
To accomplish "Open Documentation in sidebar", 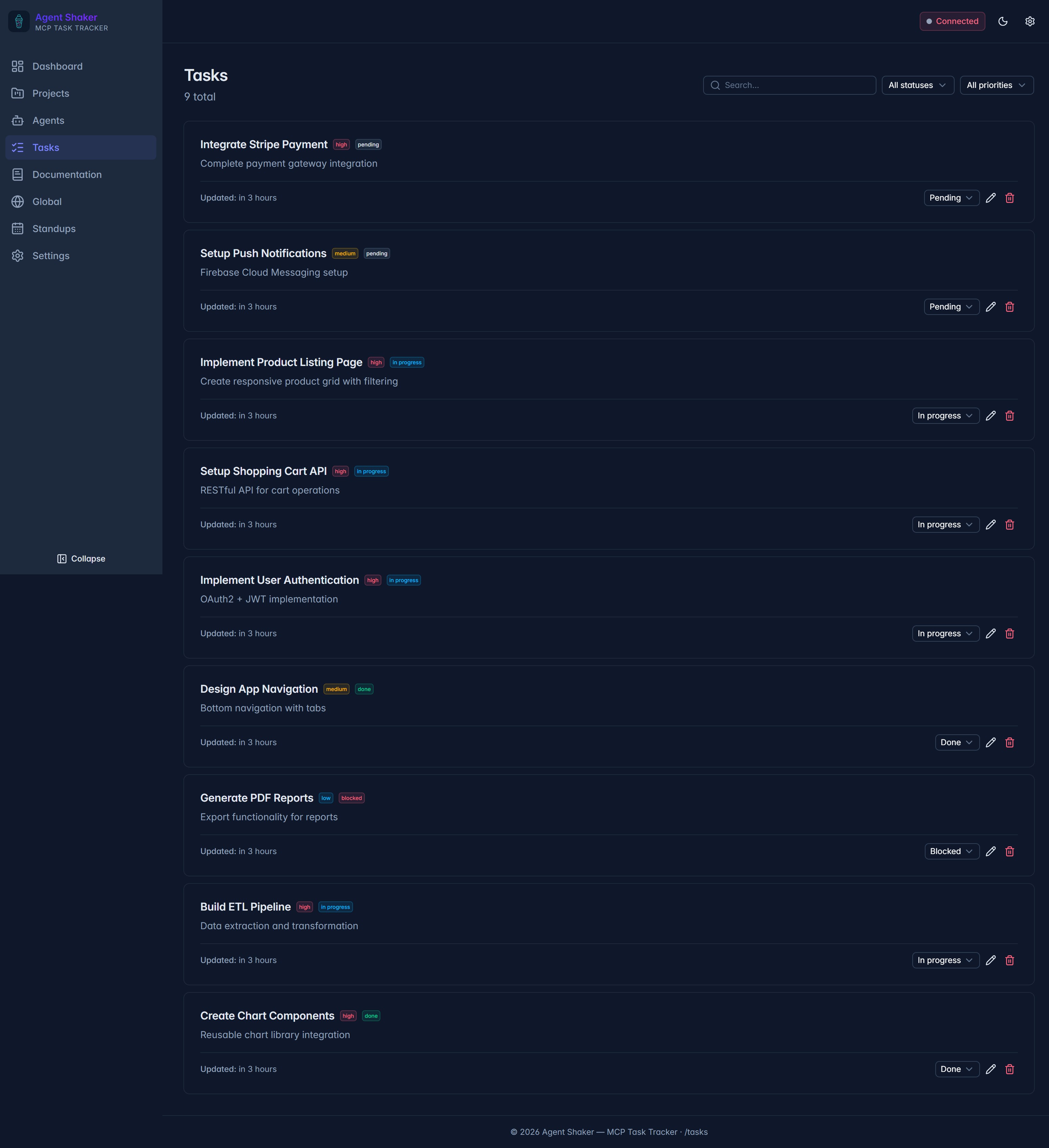I will [81, 175].
